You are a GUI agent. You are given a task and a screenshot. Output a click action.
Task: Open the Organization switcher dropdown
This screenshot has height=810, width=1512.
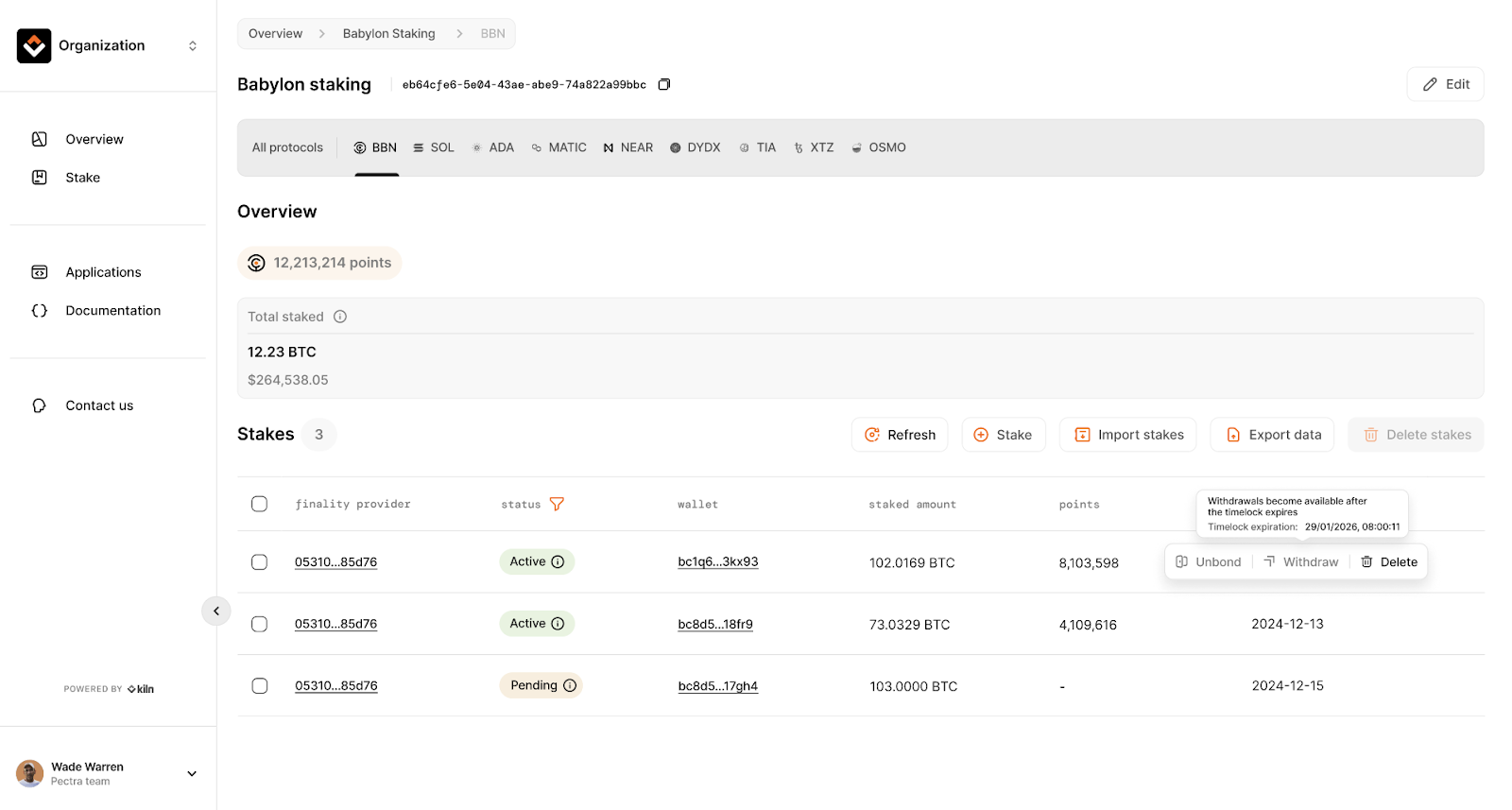tap(193, 45)
